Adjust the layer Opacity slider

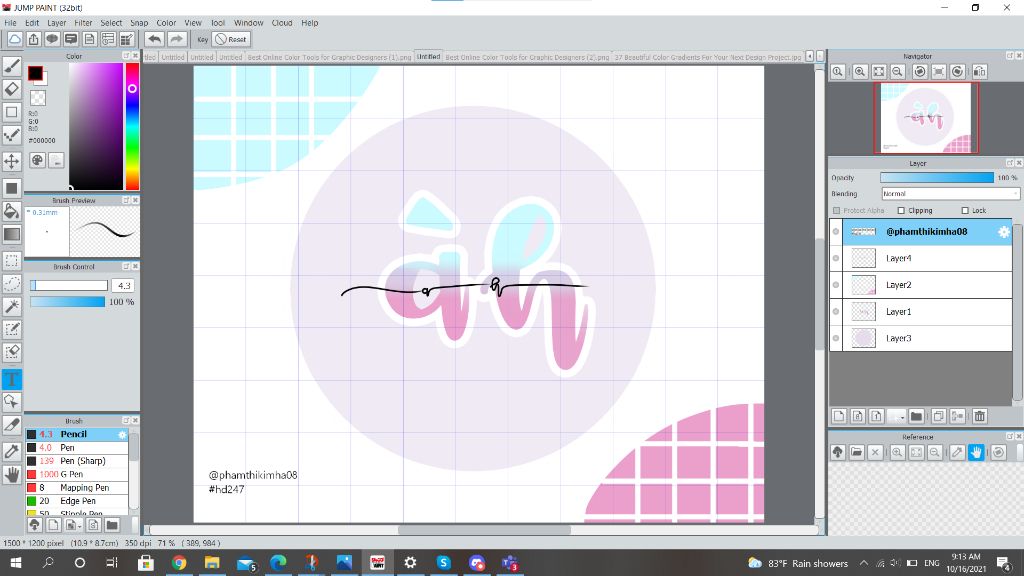pos(936,178)
